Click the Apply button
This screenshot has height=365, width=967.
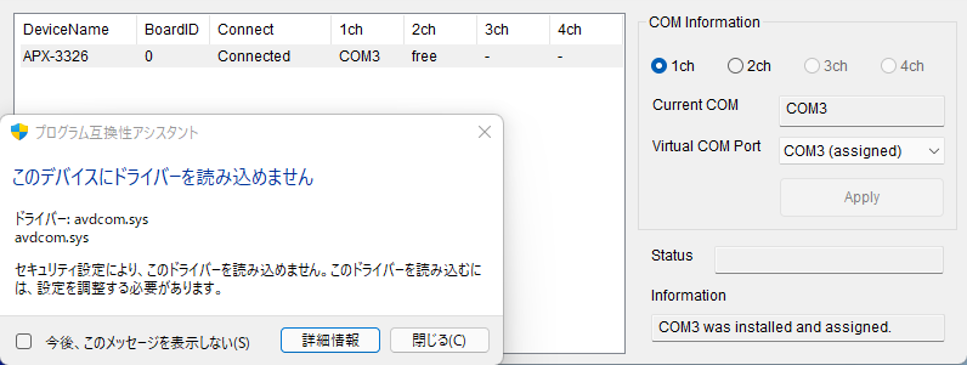(x=862, y=197)
